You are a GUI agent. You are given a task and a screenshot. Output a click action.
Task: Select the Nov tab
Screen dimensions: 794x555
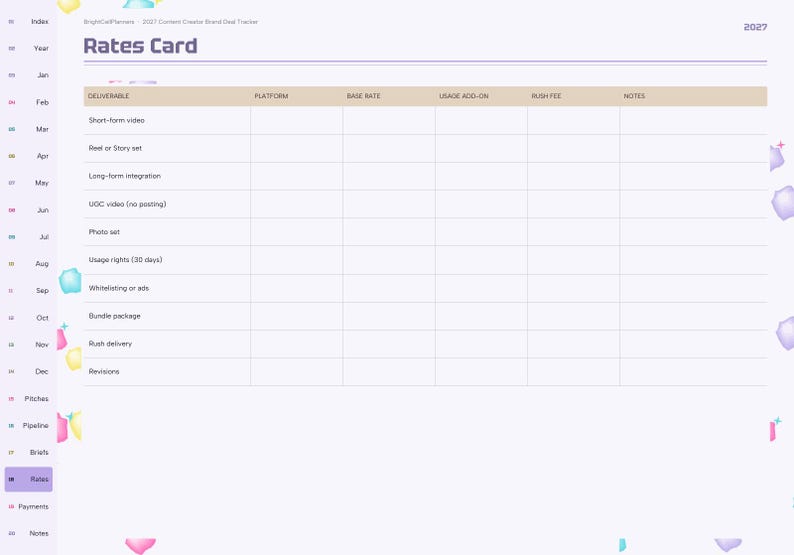pyautogui.click(x=28, y=344)
